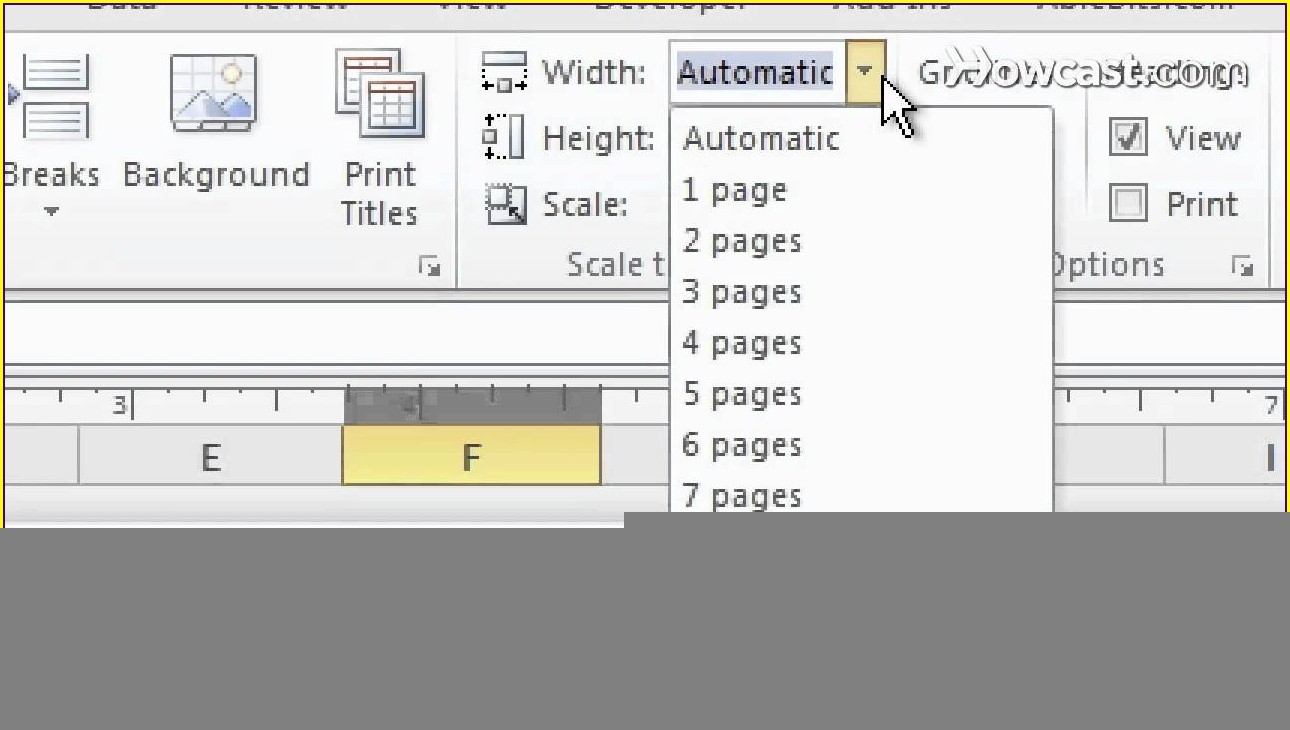Click the Scale icon in Scale to Fit
This screenshot has height=730, width=1290.
pos(504,204)
